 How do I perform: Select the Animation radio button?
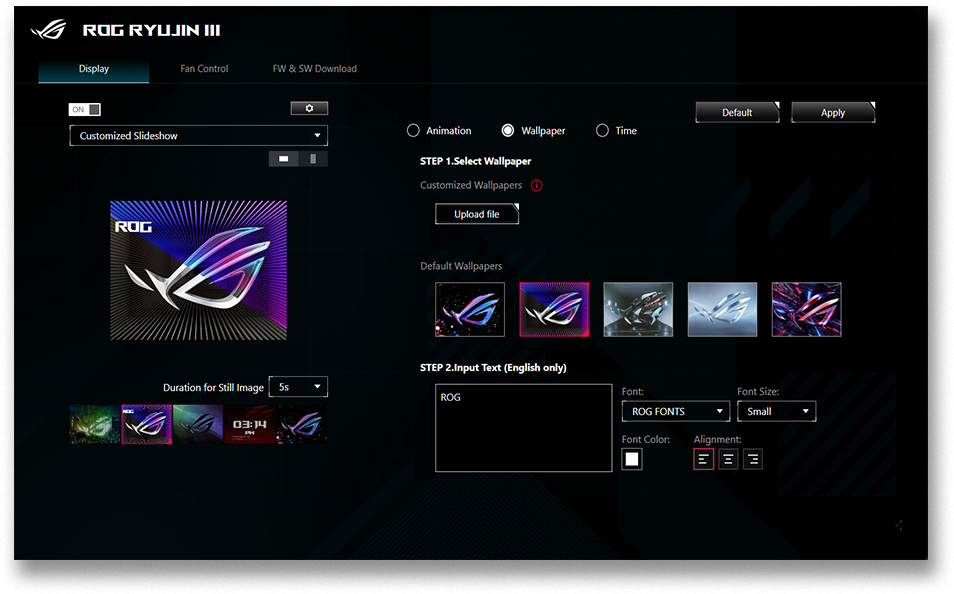point(413,130)
